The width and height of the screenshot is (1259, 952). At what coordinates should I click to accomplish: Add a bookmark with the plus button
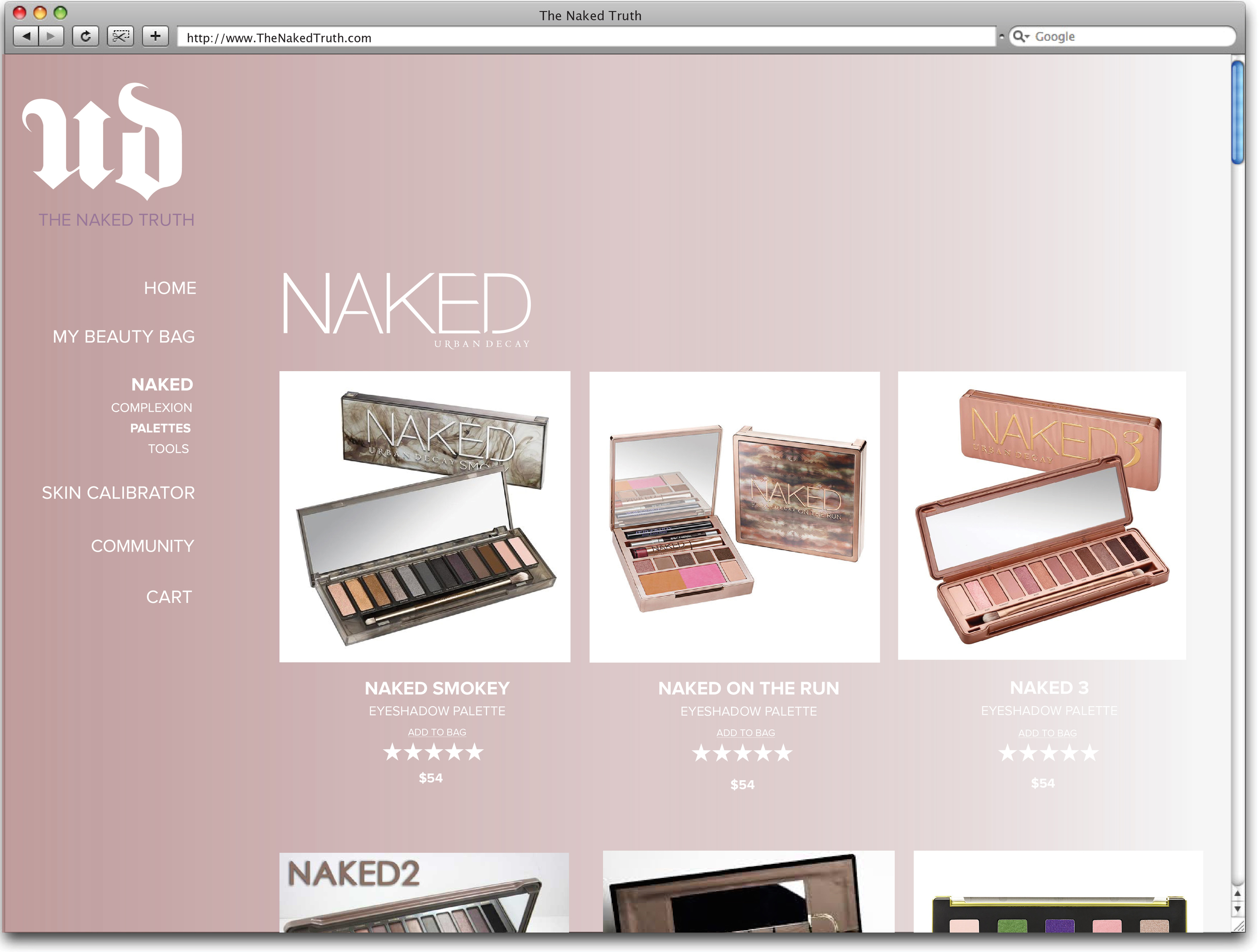coord(155,36)
